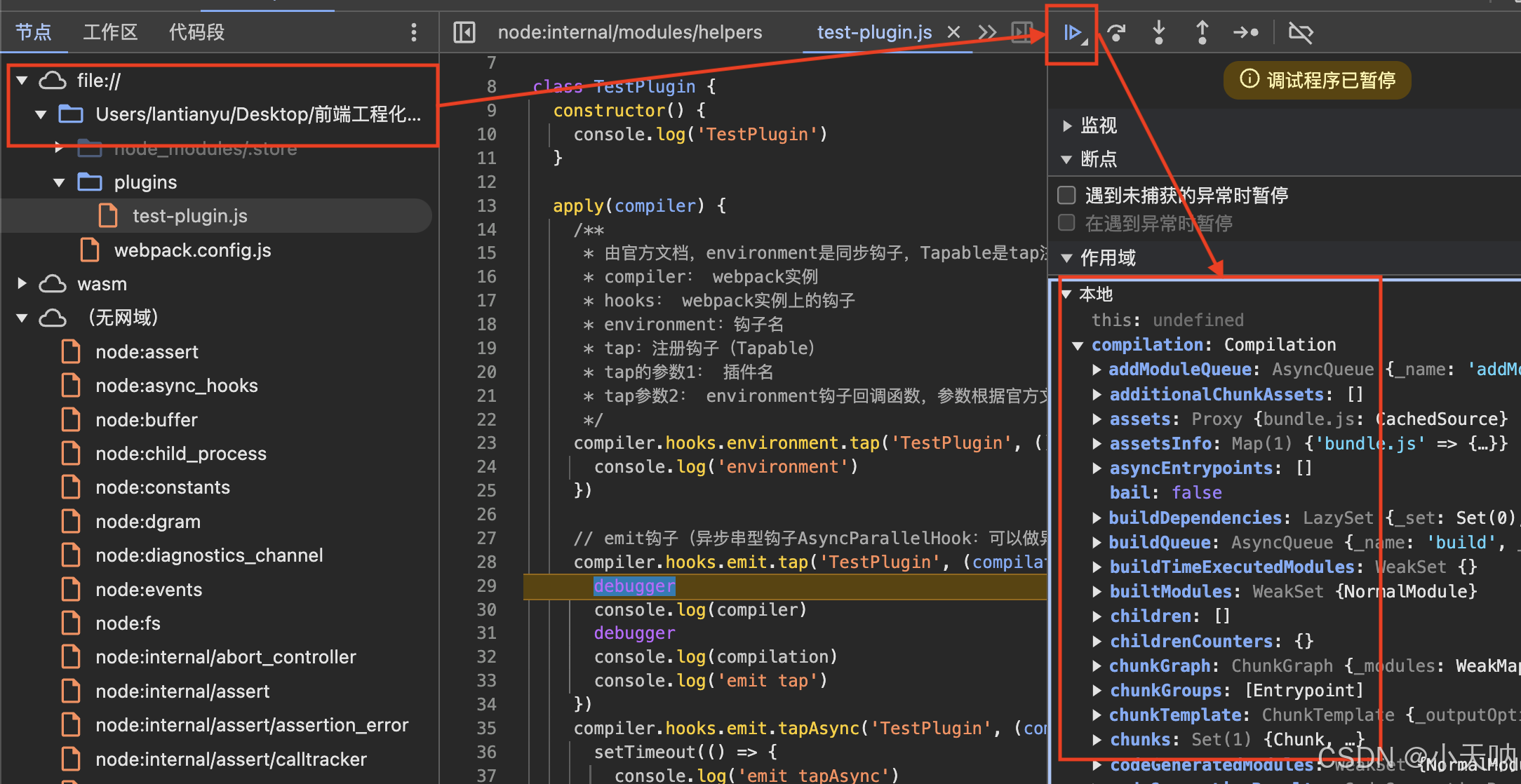Deactivate breakpoints icon in debugger toolbar

pos(1300,32)
